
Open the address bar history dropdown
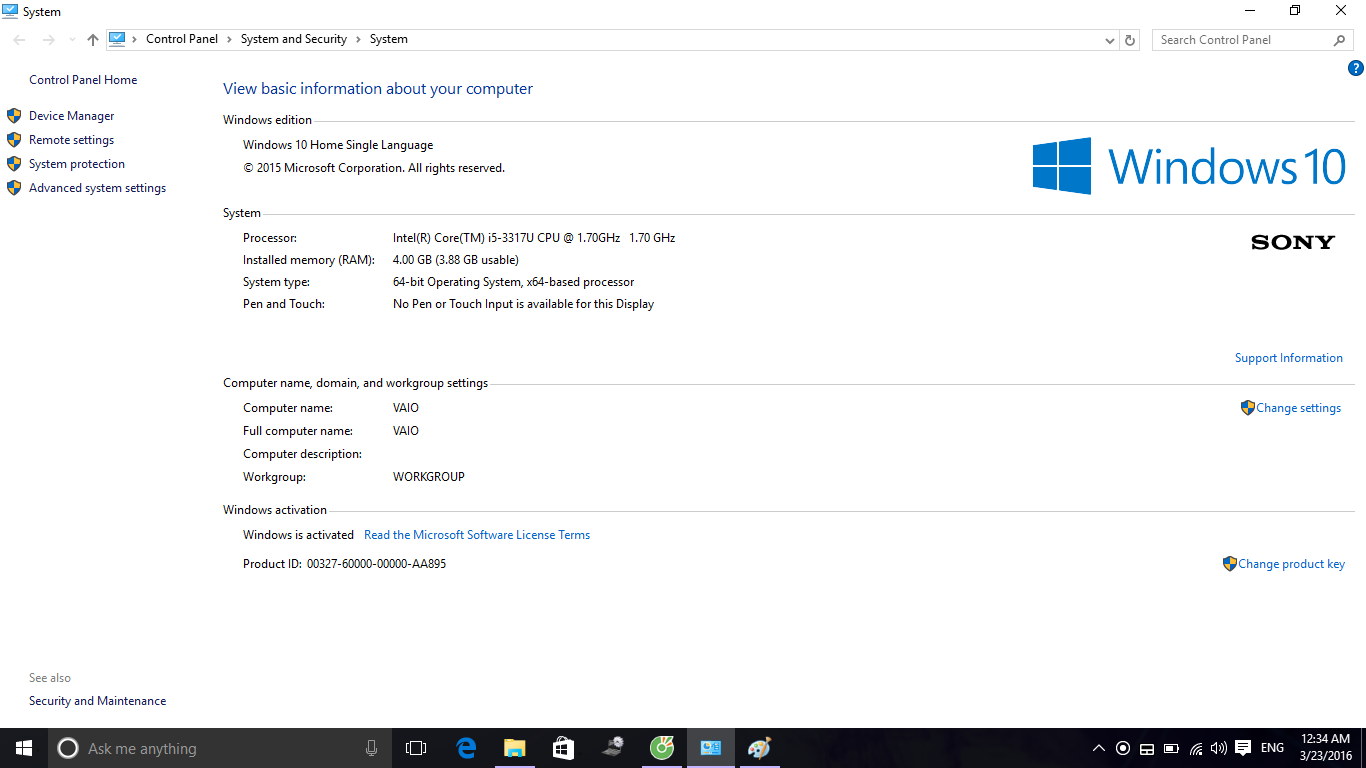(1109, 40)
